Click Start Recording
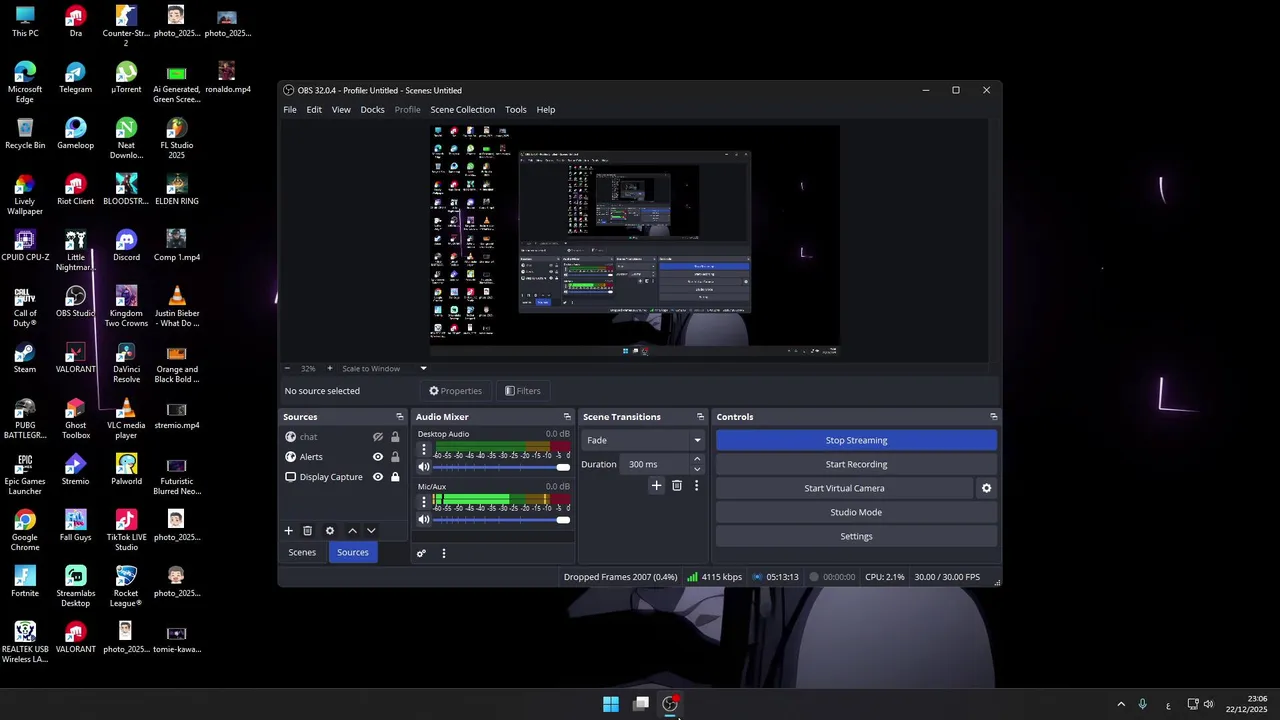 [856, 464]
